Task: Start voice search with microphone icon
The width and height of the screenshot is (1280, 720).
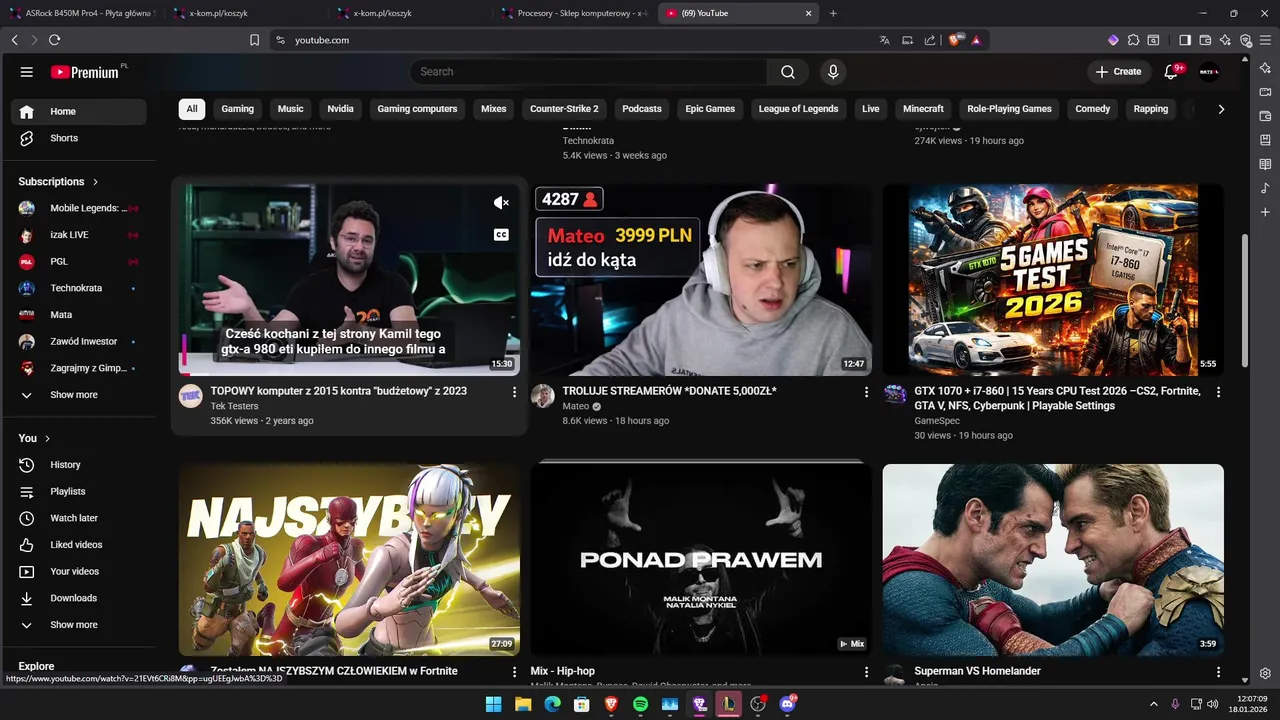Action: [833, 72]
